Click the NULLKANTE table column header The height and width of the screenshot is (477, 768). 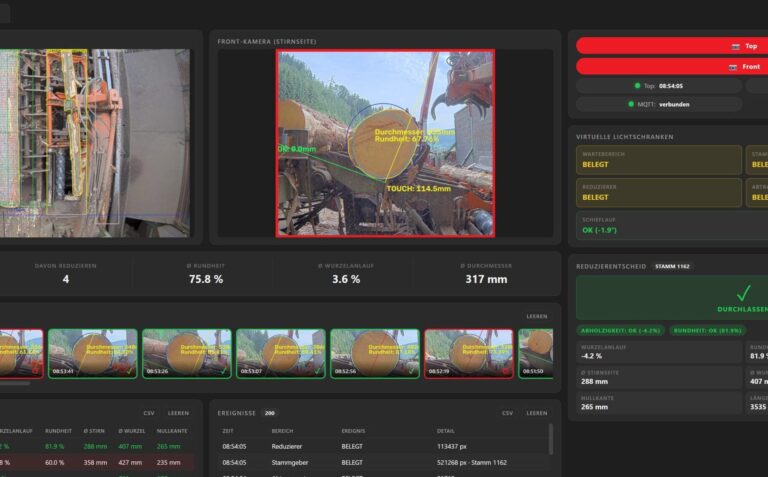[x=172, y=431]
